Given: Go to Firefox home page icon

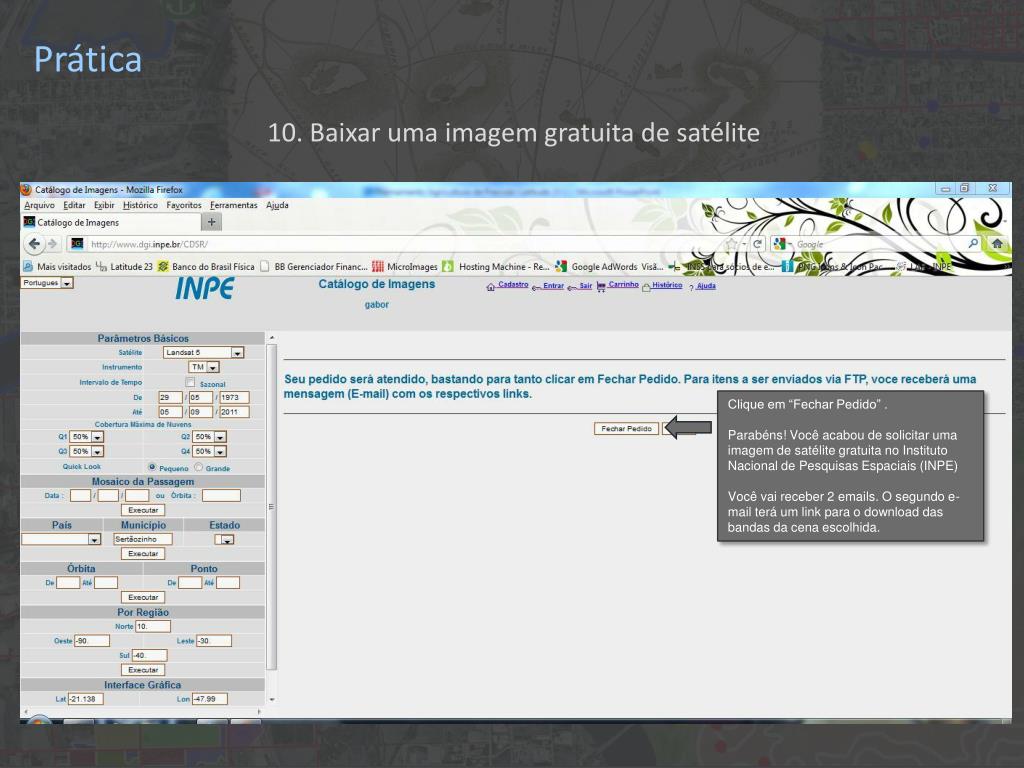Looking at the screenshot, I should tap(997, 243).
